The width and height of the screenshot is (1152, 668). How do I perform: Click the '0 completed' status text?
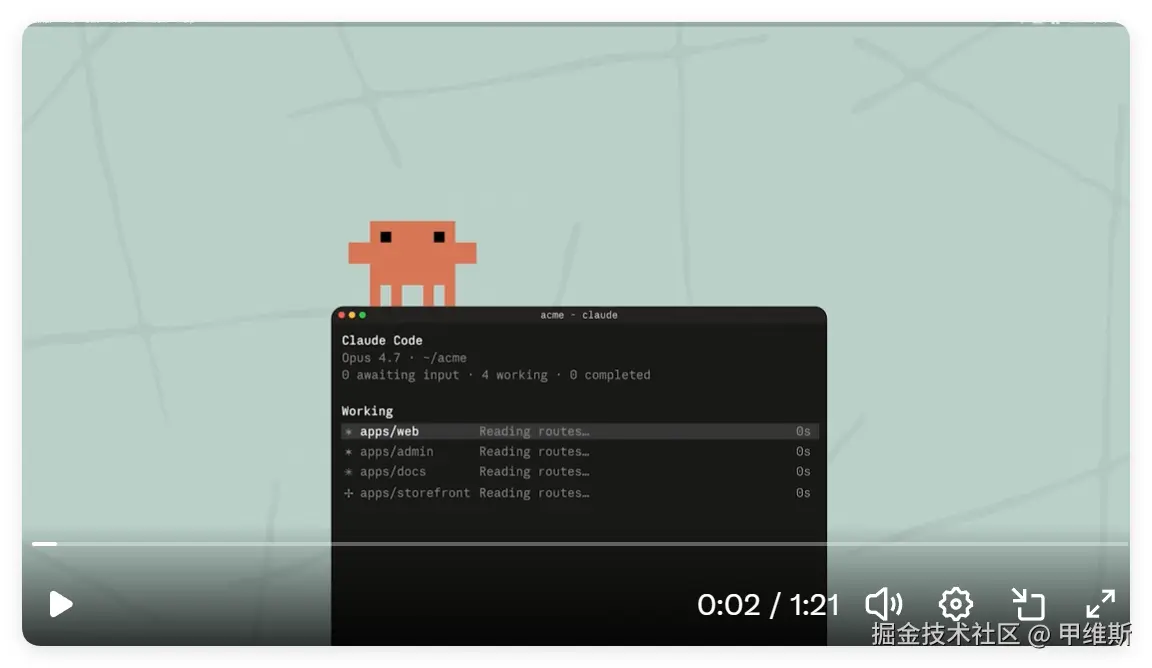[610, 375]
